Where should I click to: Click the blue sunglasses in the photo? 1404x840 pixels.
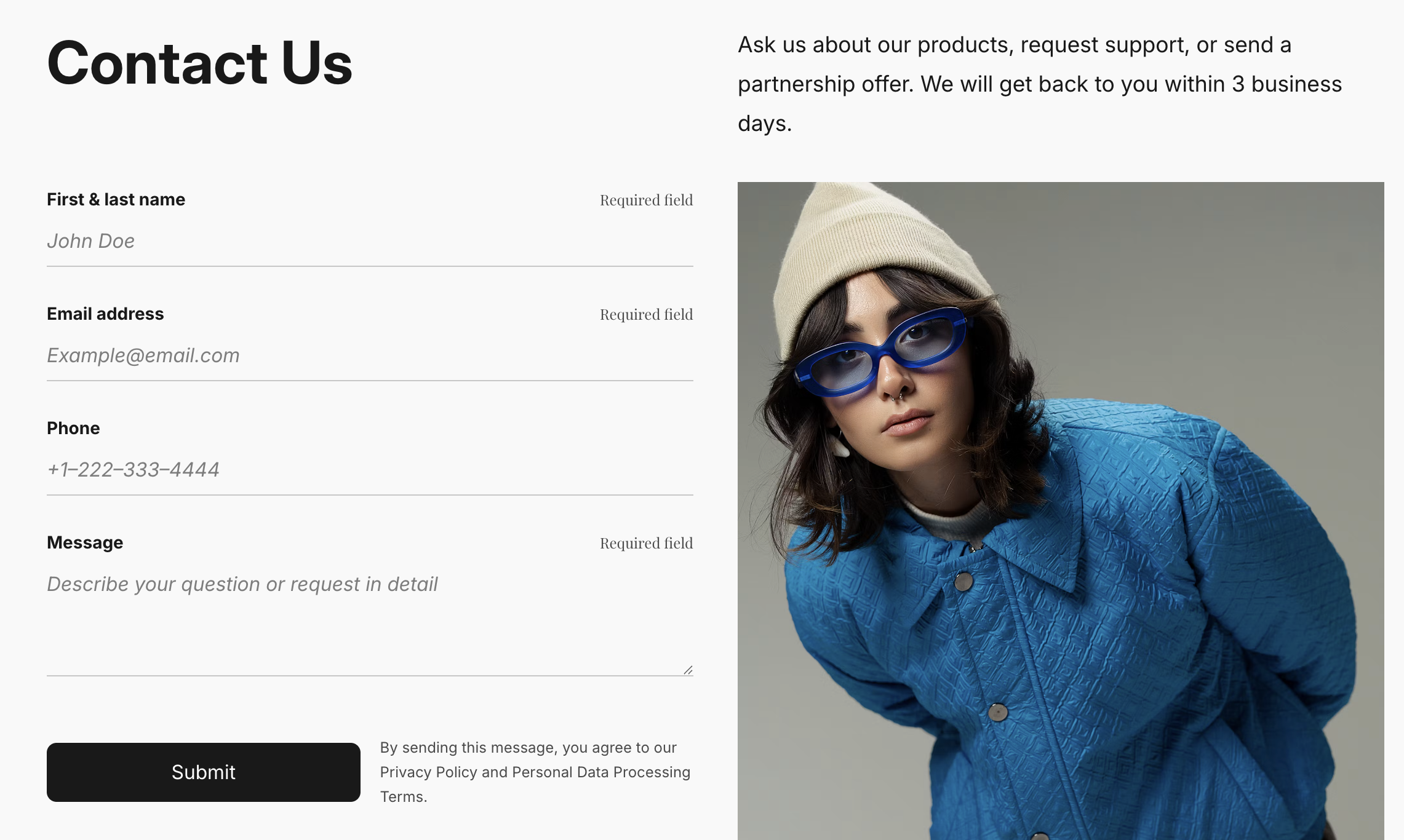tap(880, 354)
